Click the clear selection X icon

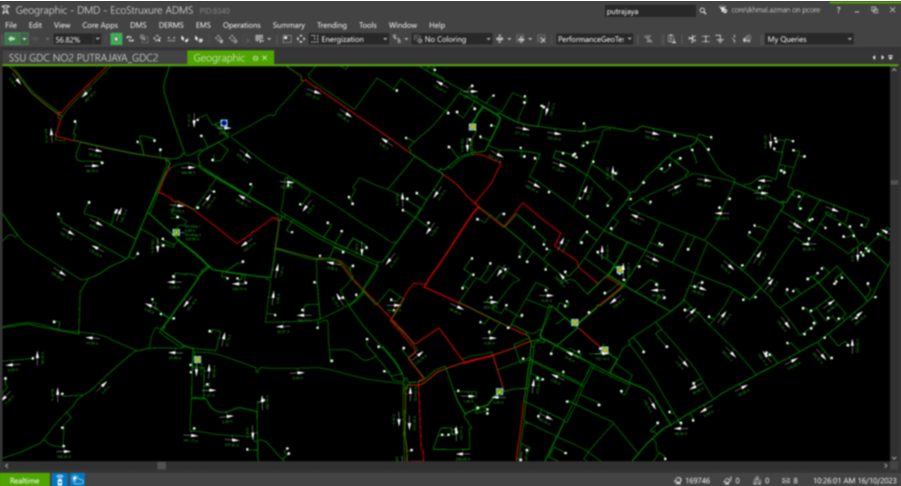[542, 39]
